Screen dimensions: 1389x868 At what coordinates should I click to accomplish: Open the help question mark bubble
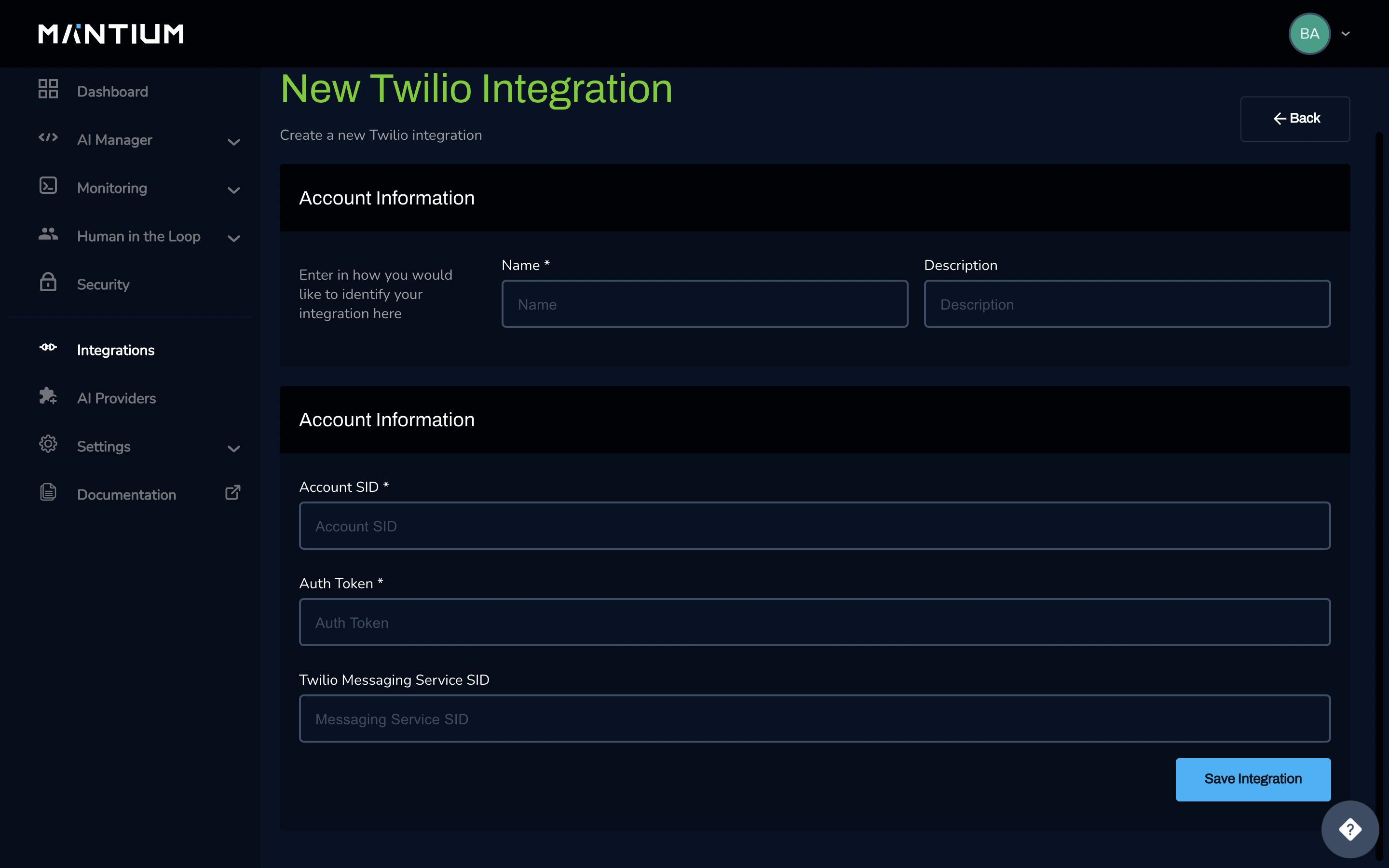[1349, 829]
